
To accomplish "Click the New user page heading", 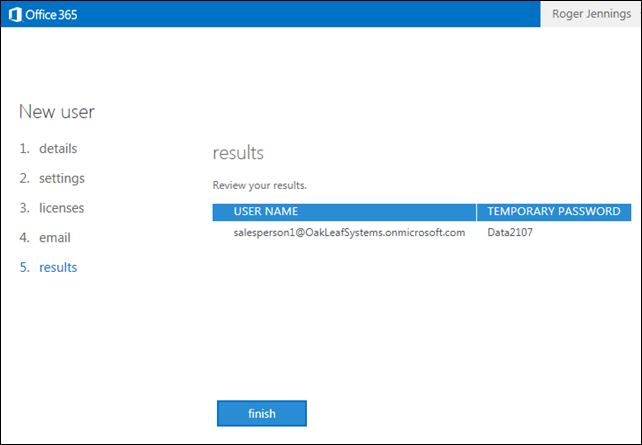I will tap(57, 112).
